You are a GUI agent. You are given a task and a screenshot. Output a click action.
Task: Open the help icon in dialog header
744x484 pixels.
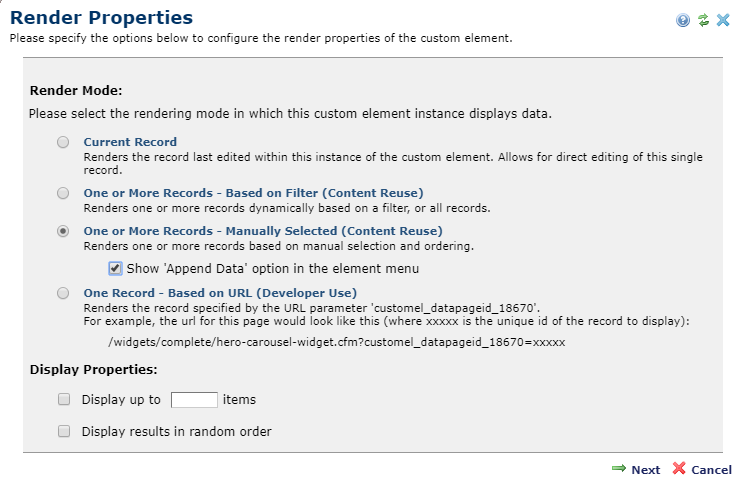683,20
